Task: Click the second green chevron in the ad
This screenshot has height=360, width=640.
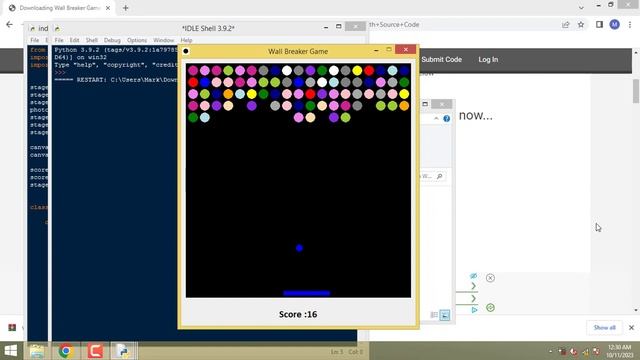Action: [473, 298]
